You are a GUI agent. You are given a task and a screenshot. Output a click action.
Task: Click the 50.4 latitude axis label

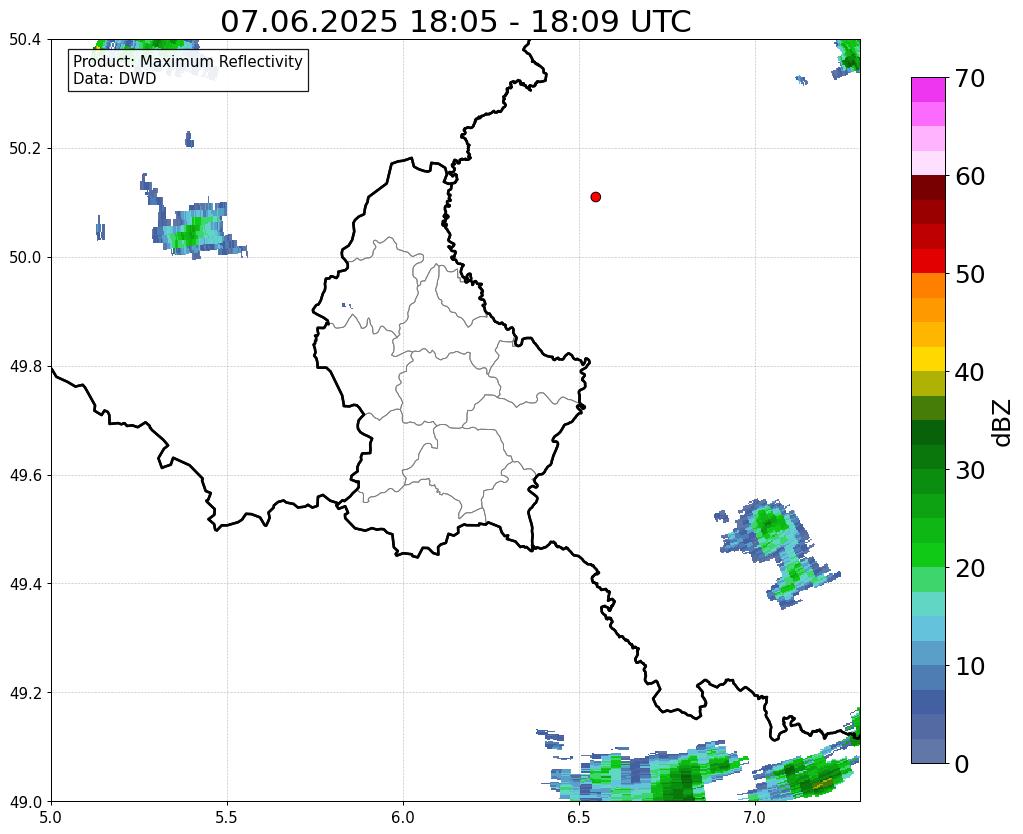pyautogui.click(x=25, y=40)
